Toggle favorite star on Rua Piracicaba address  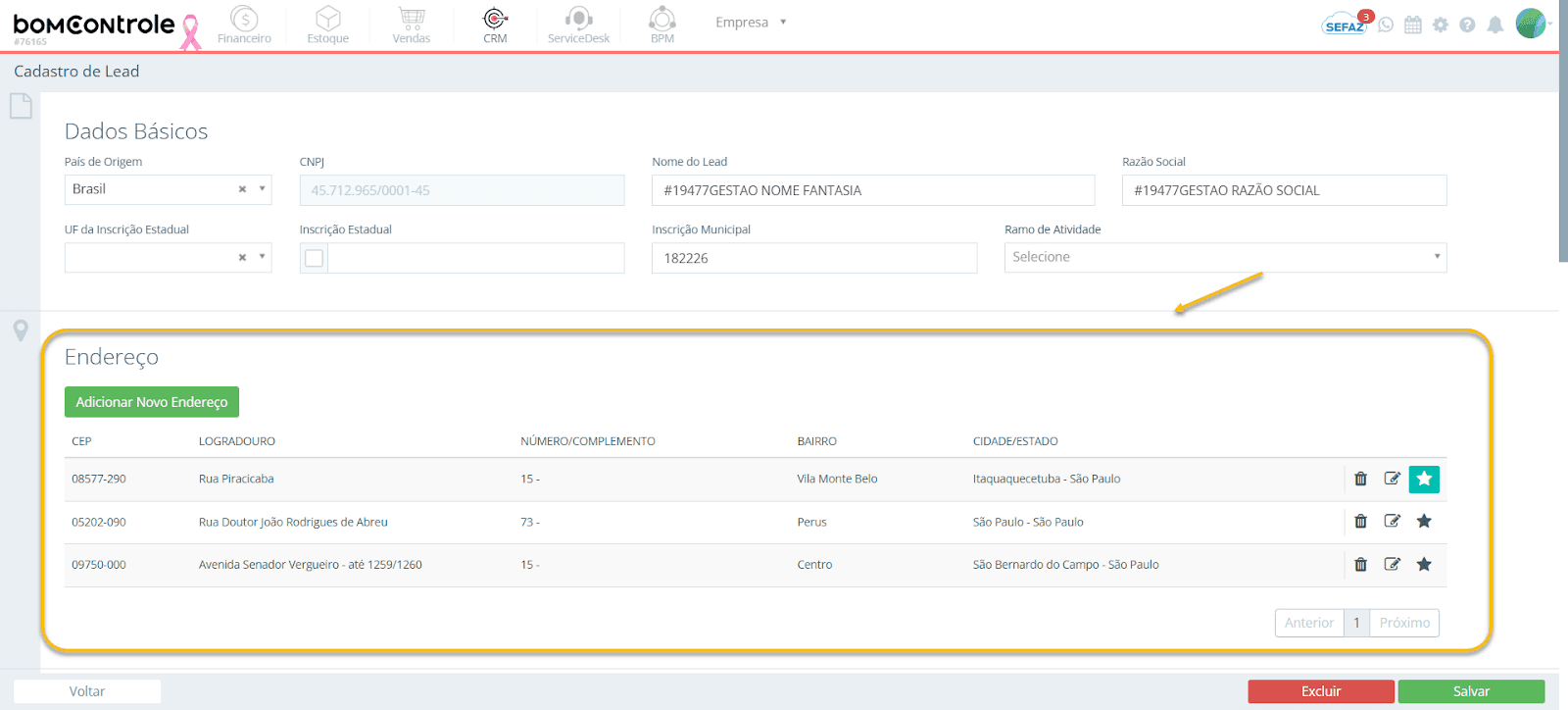pos(1424,479)
